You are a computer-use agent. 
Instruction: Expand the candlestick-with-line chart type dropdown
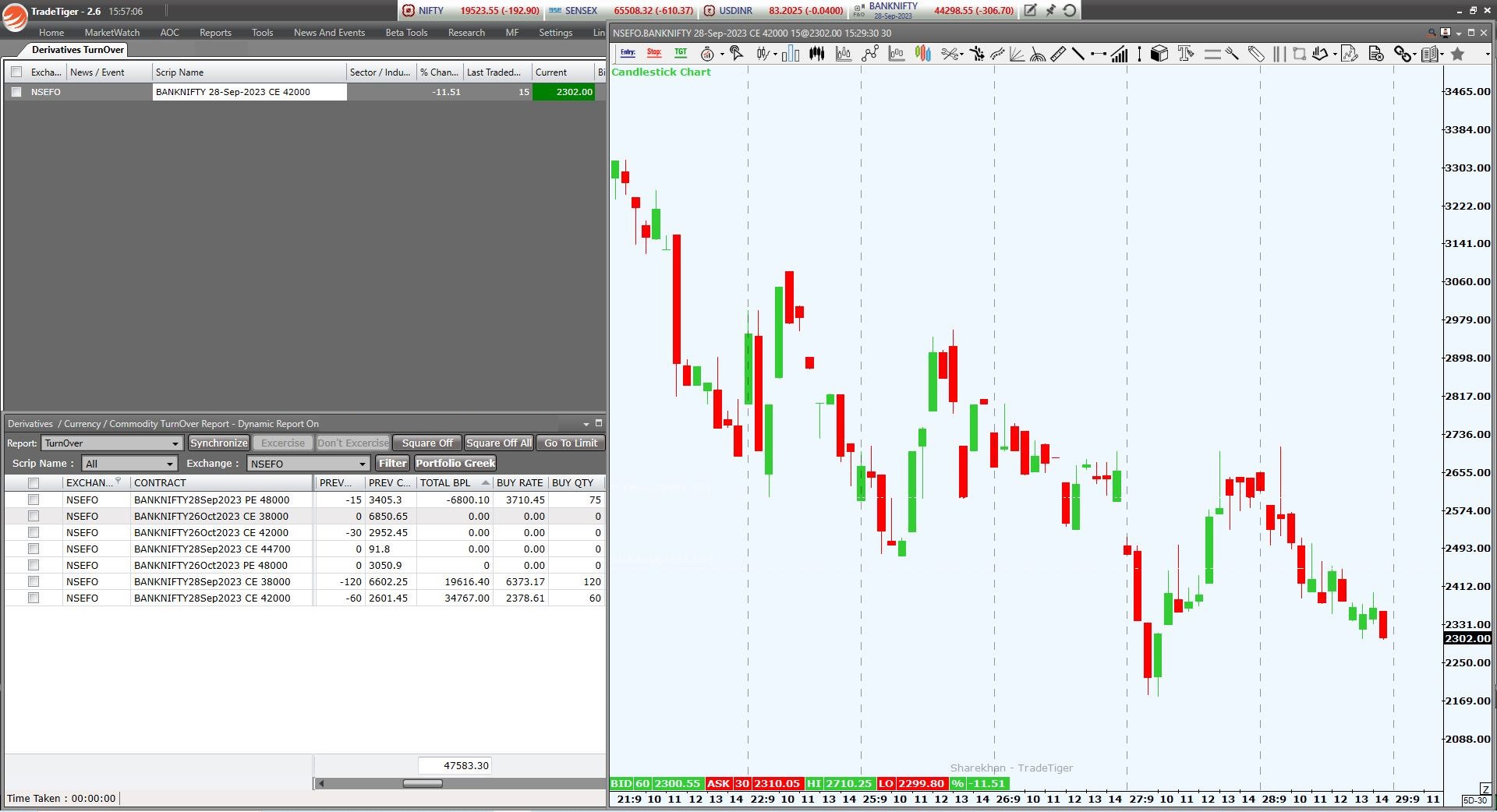[775, 55]
